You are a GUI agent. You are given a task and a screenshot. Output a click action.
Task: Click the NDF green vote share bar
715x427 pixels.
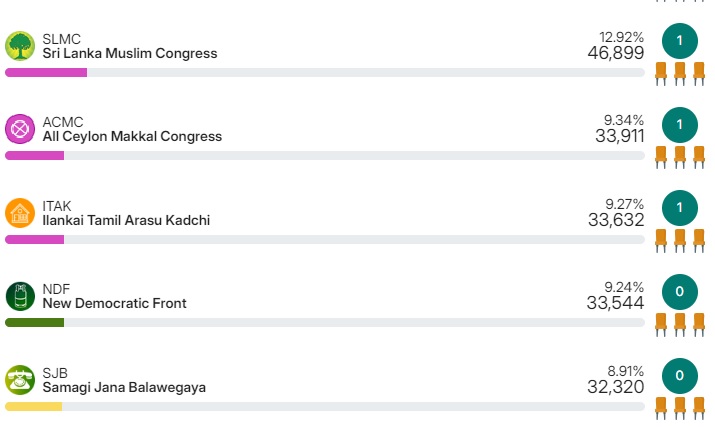[x=34, y=323]
